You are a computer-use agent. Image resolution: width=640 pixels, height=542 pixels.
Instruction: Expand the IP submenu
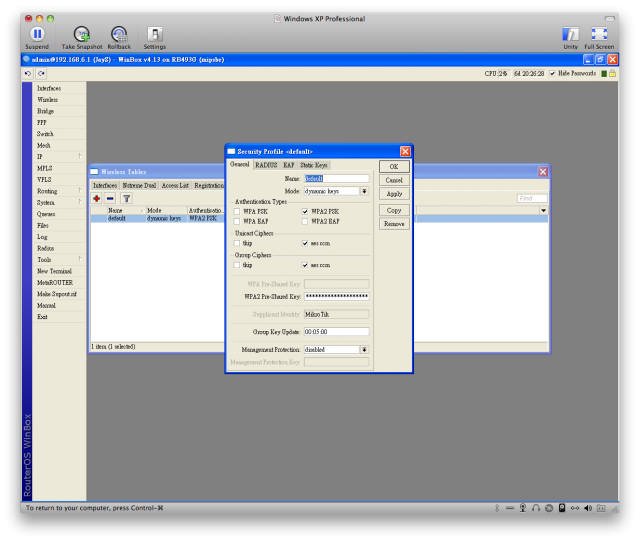pos(80,156)
